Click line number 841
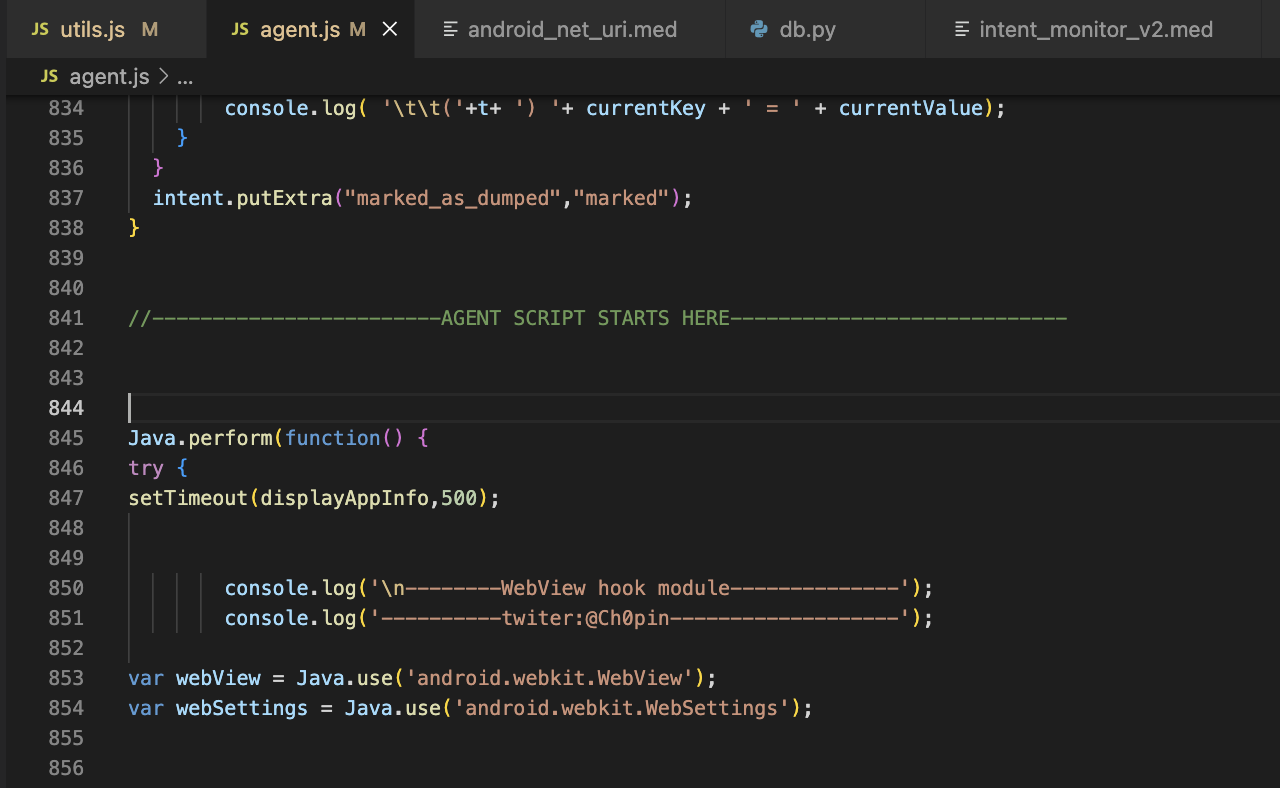This screenshot has width=1280, height=788. pyautogui.click(x=65, y=318)
